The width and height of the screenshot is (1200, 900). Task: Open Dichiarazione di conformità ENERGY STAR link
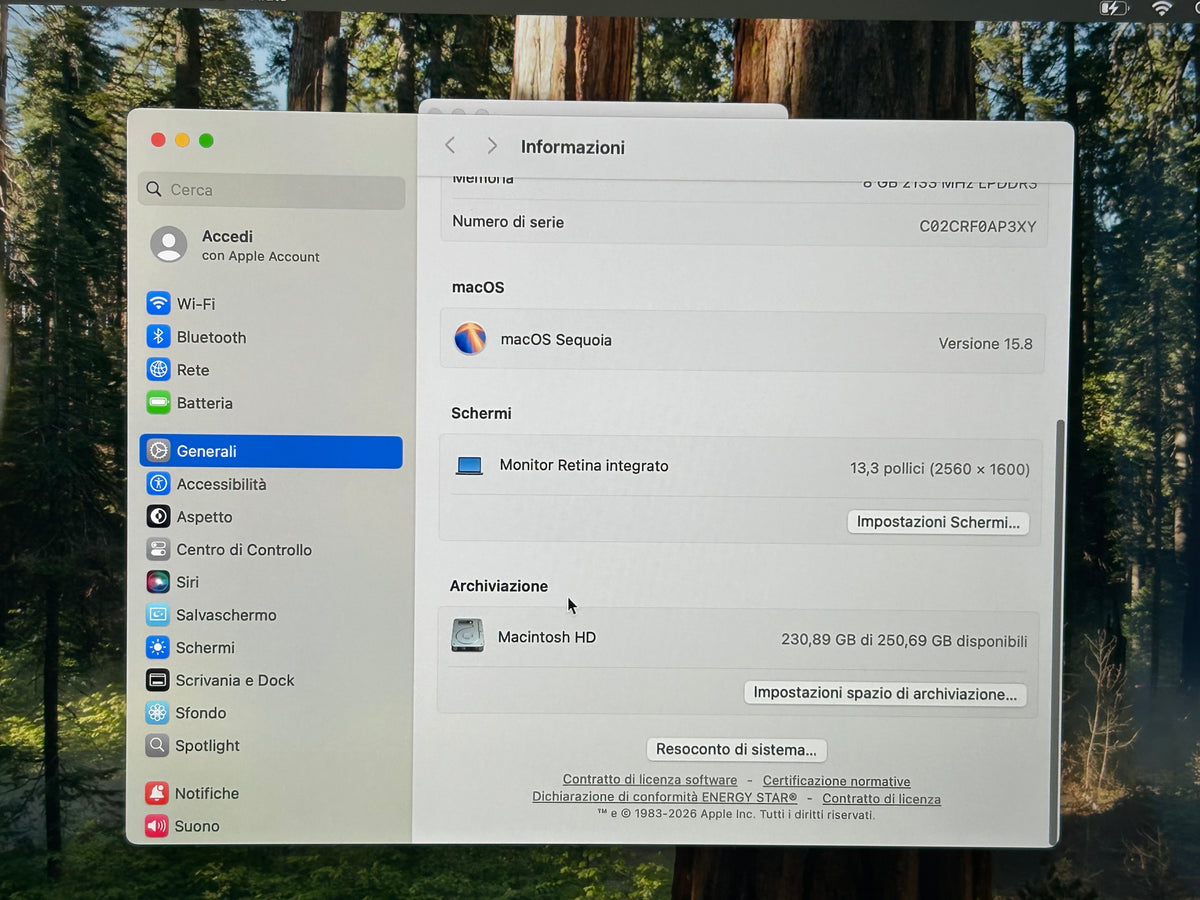665,797
